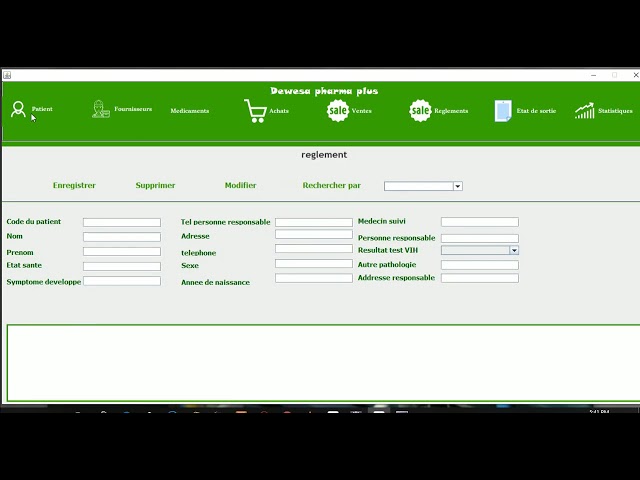Click the Enregistrer button
The width and height of the screenshot is (640, 480).
(x=74, y=185)
